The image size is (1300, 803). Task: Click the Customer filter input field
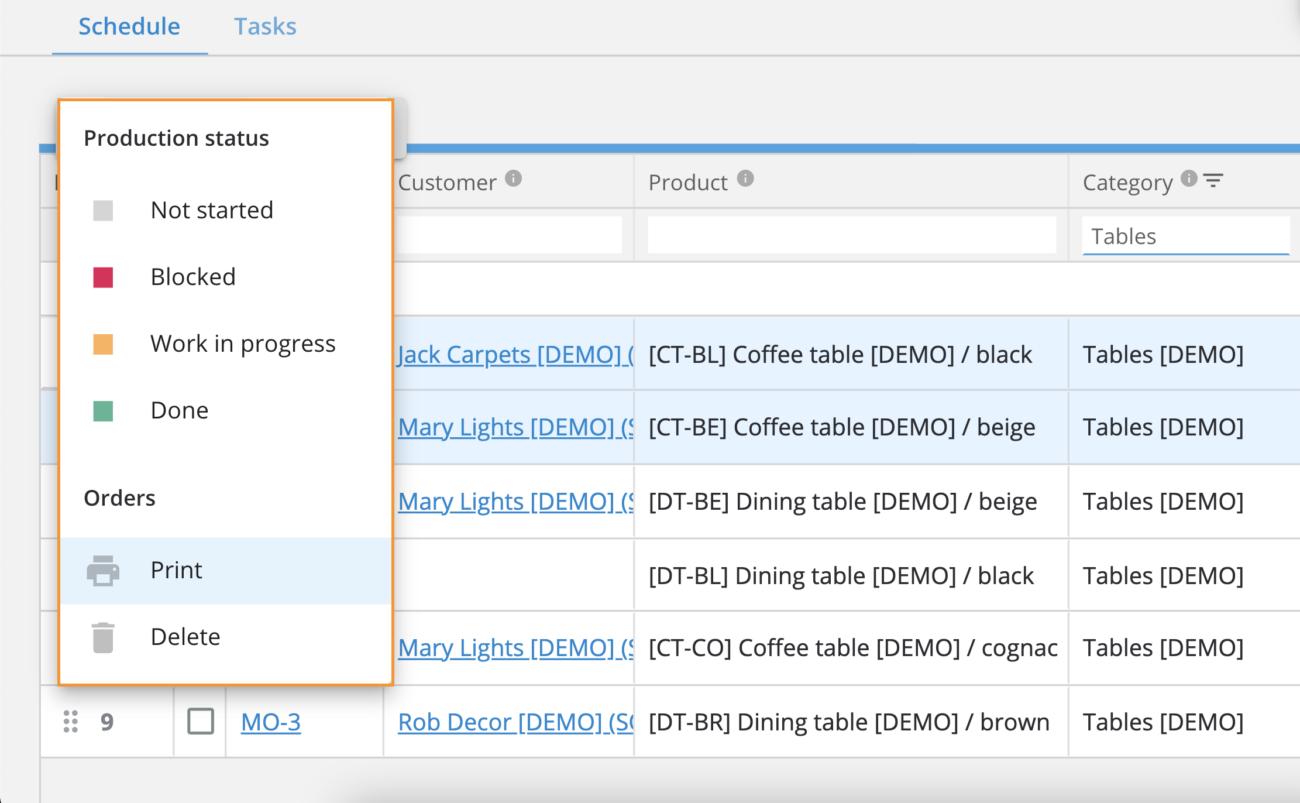tap(510, 236)
